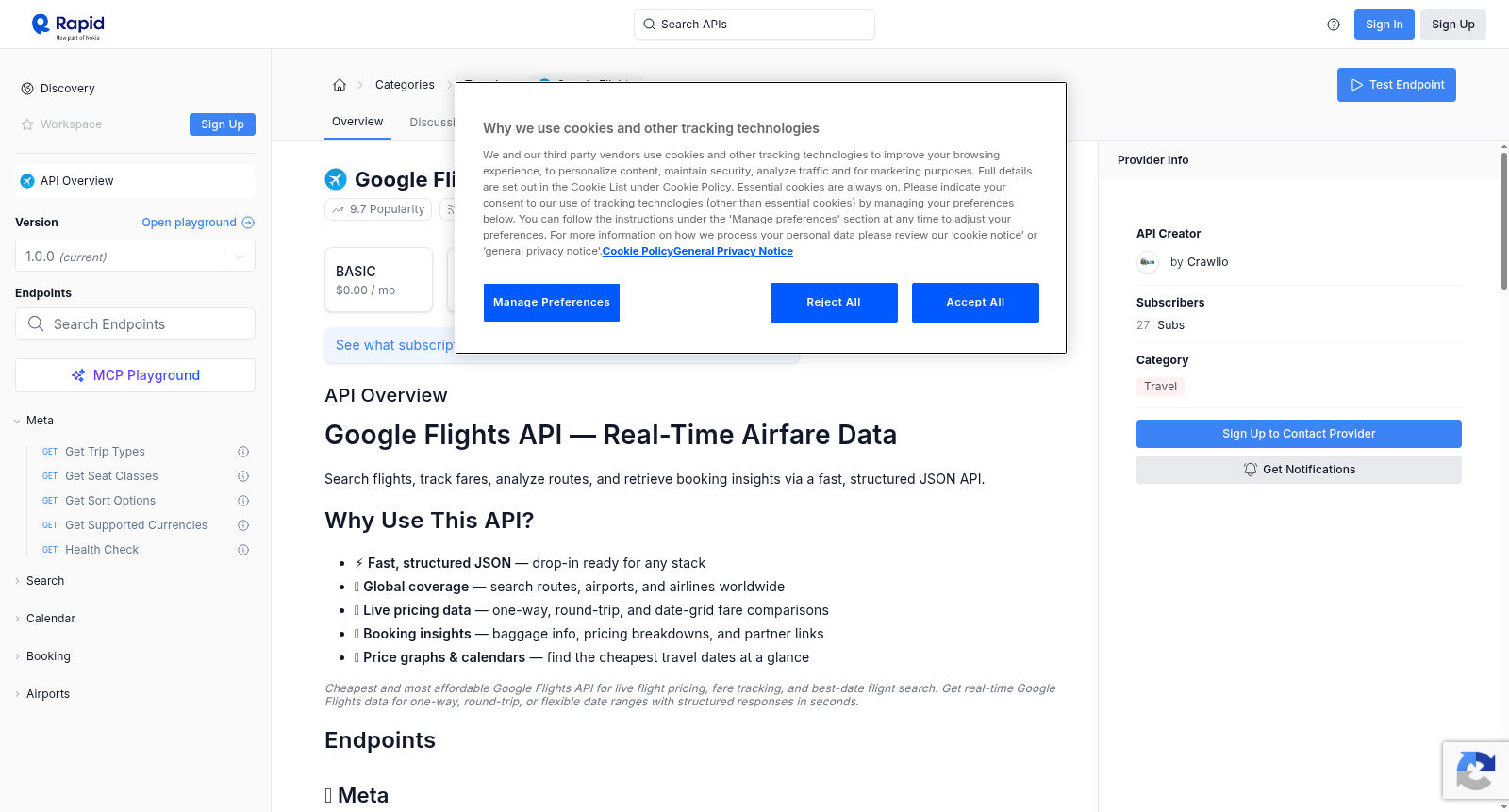Select the BASIC $0.00 pricing card
Image resolution: width=1509 pixels, height=812 pixels.
click(378, 280)
